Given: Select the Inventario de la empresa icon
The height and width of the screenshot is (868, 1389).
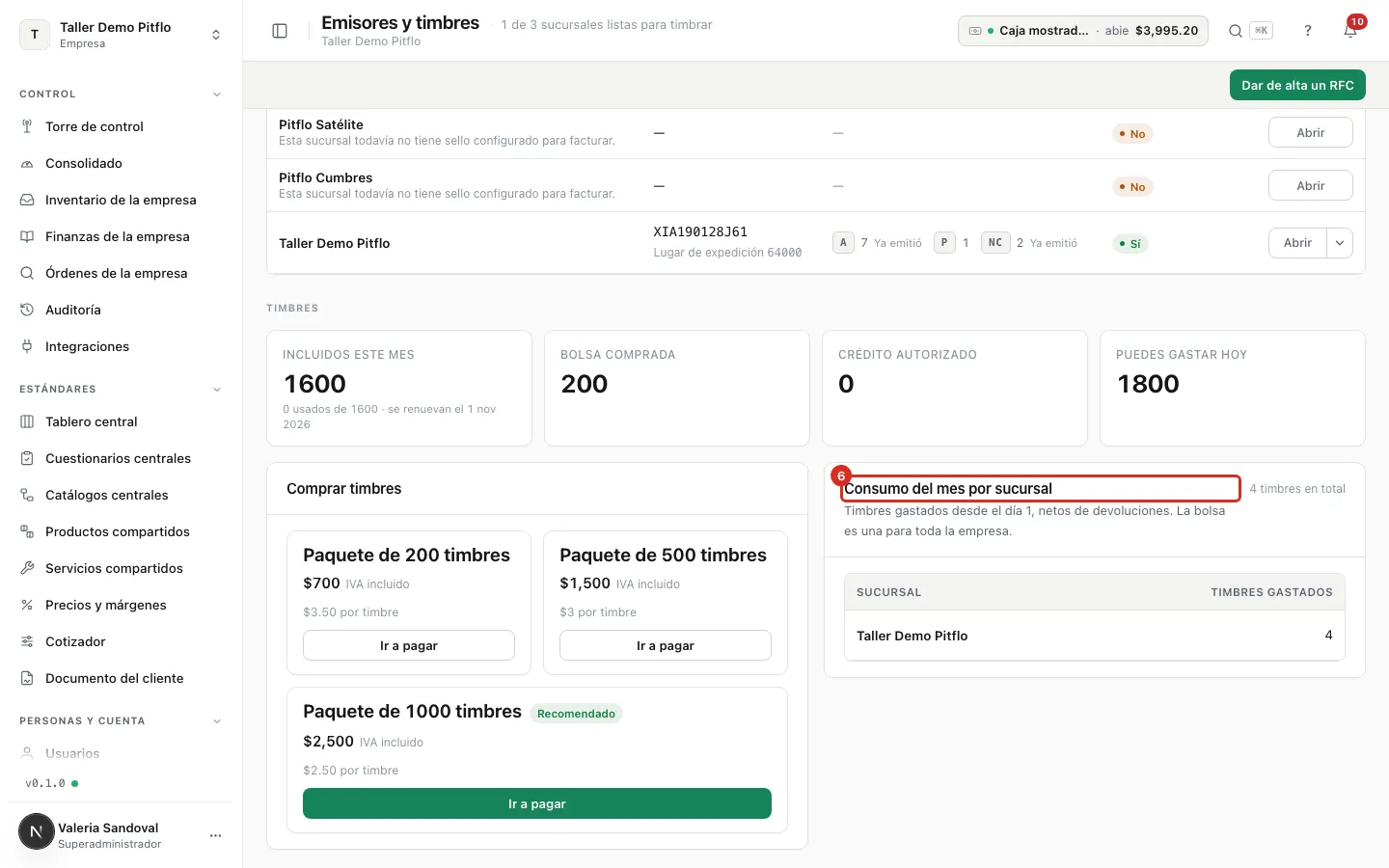Looking at the screenshot, I should [27, 200].
